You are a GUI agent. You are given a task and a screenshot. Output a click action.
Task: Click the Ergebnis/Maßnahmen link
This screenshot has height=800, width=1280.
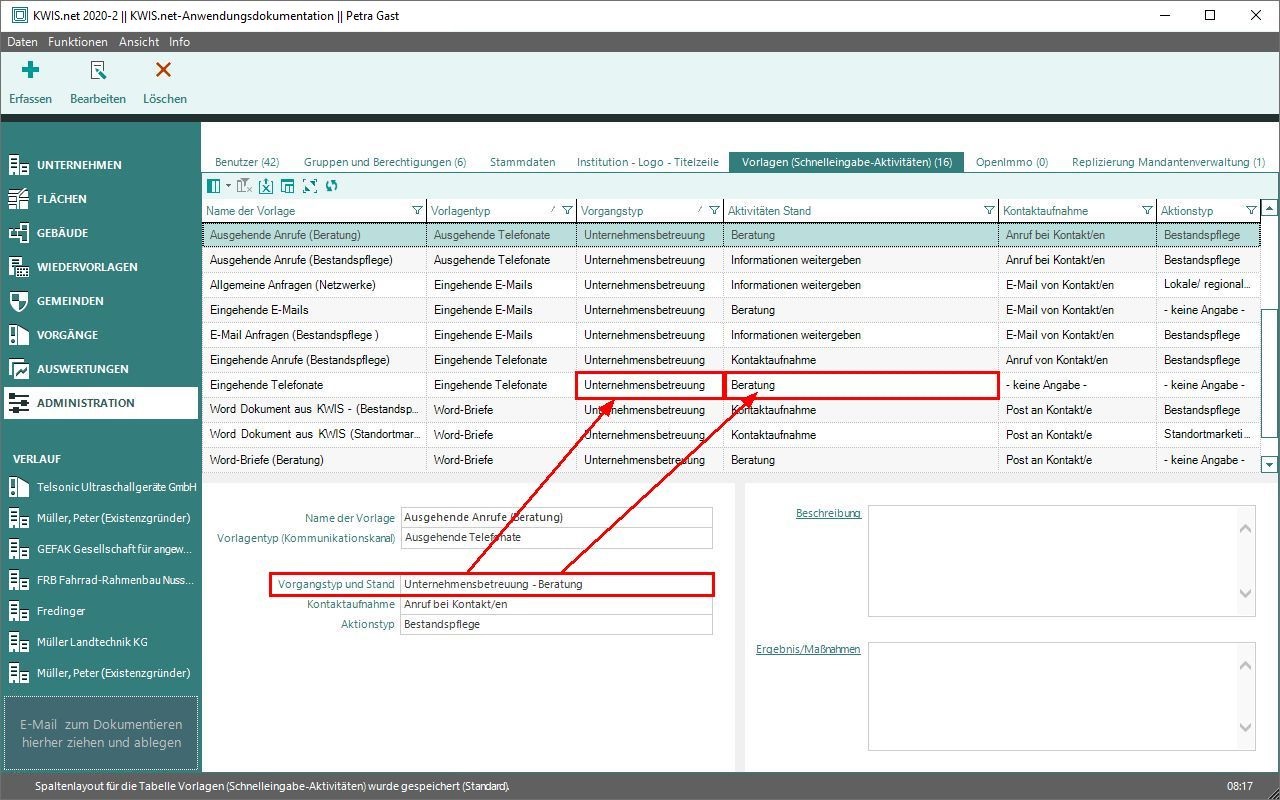[808, 650]
